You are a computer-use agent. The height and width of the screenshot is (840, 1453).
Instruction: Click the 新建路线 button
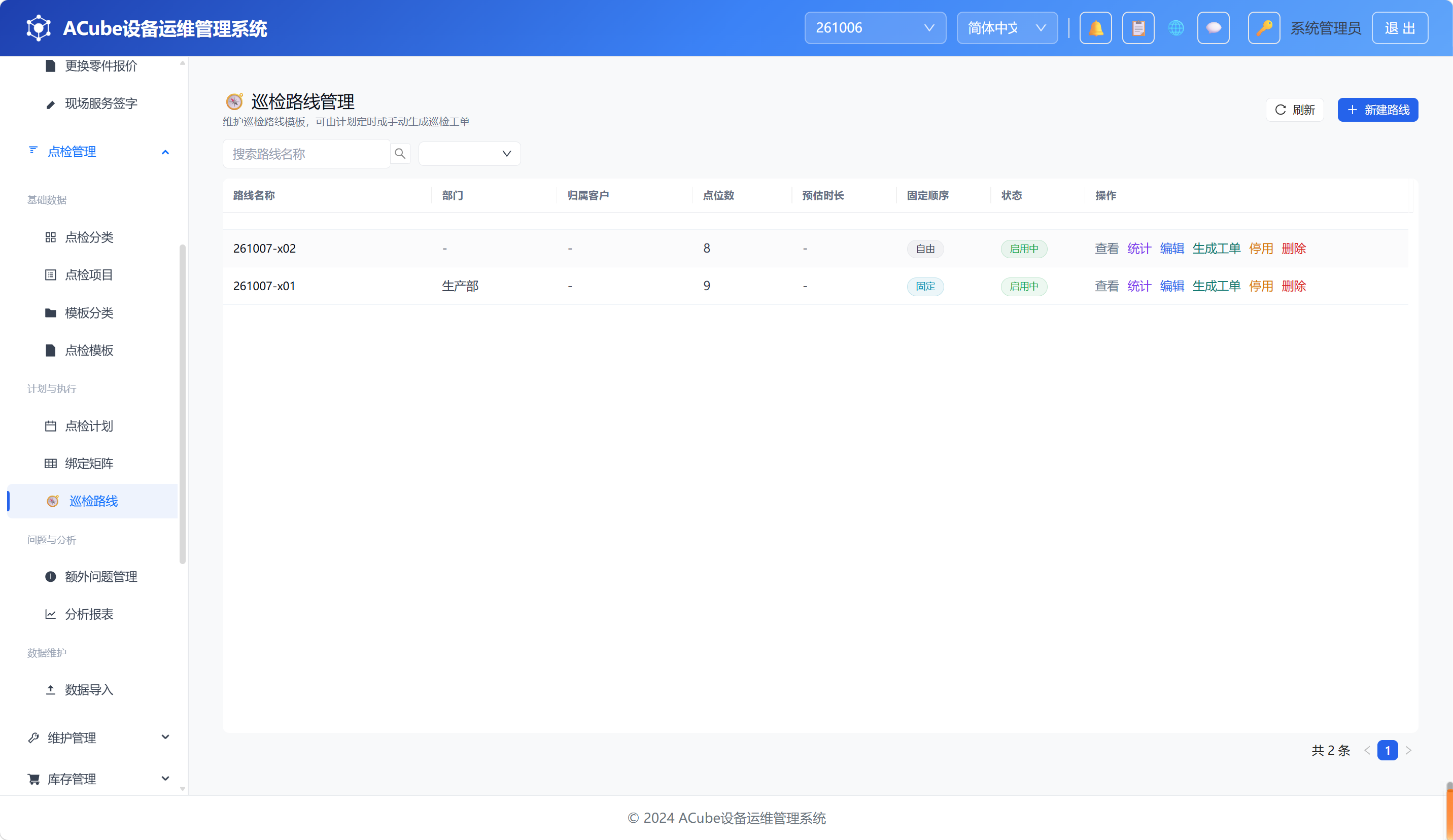(1377, 110)
